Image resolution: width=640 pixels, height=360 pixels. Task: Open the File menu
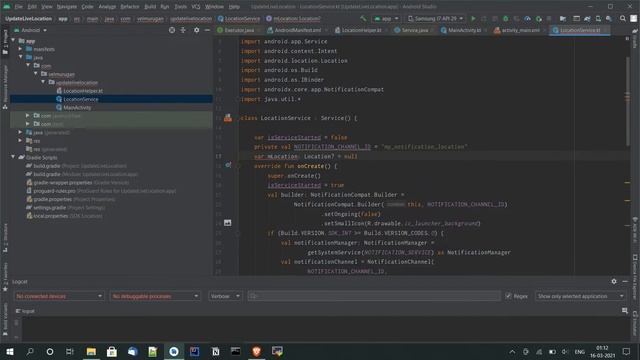click(x=19, y=7)
